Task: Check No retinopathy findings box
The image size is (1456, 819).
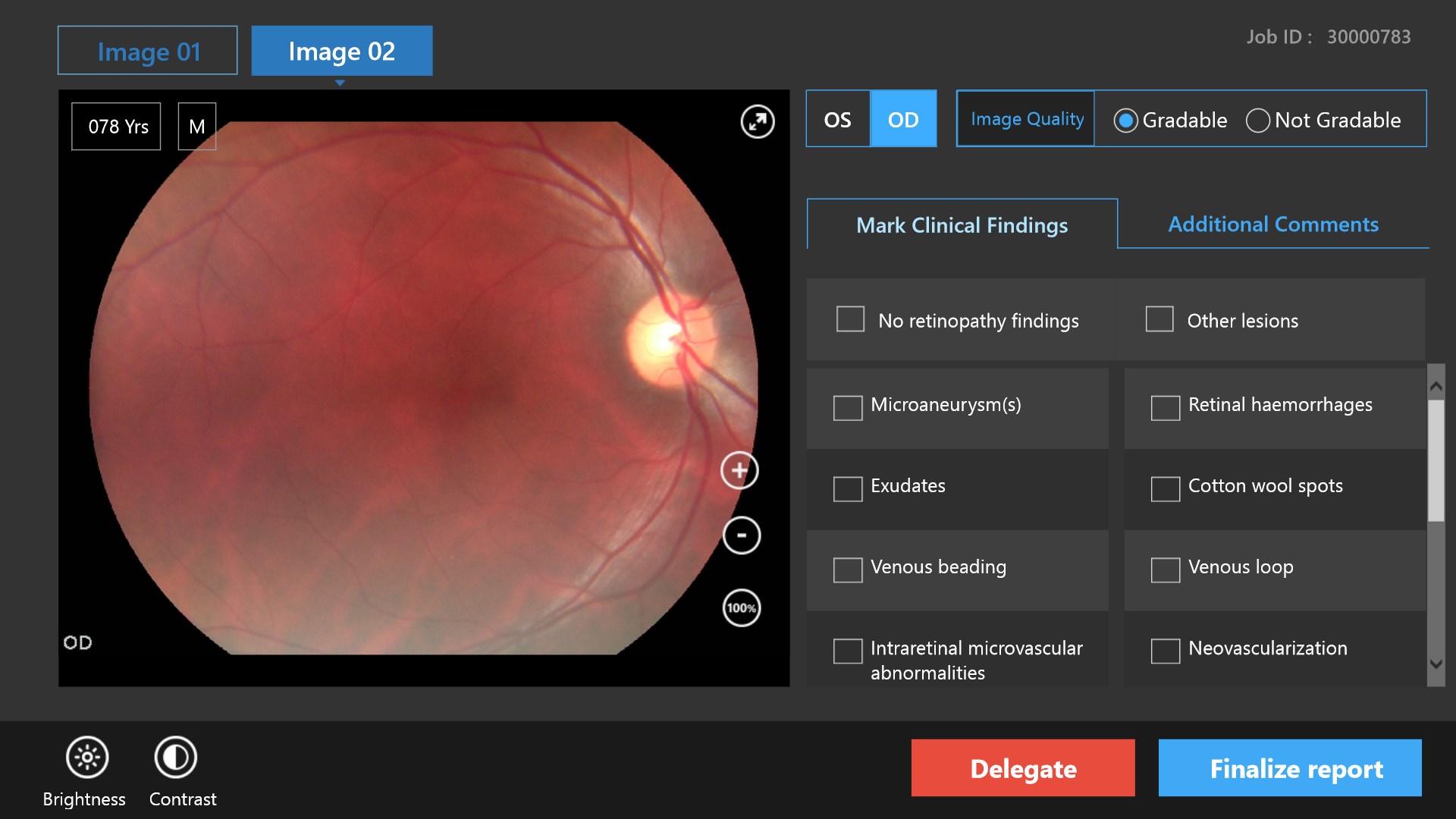Action: click(x=850, y=319)
